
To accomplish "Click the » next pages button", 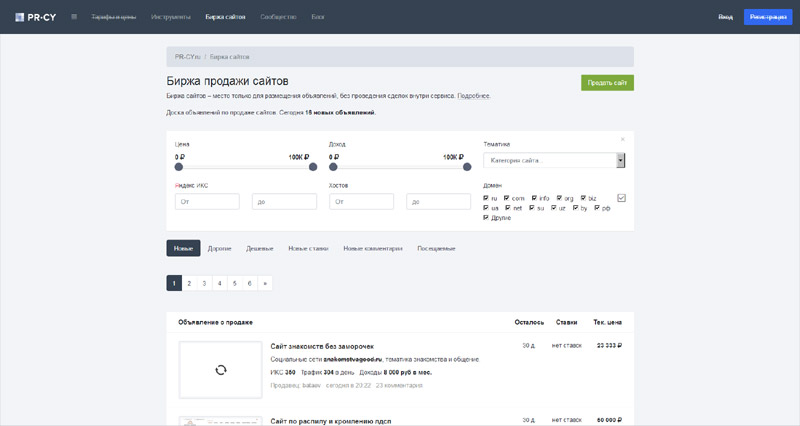I will pyautogui.click(x=265, y=283).
